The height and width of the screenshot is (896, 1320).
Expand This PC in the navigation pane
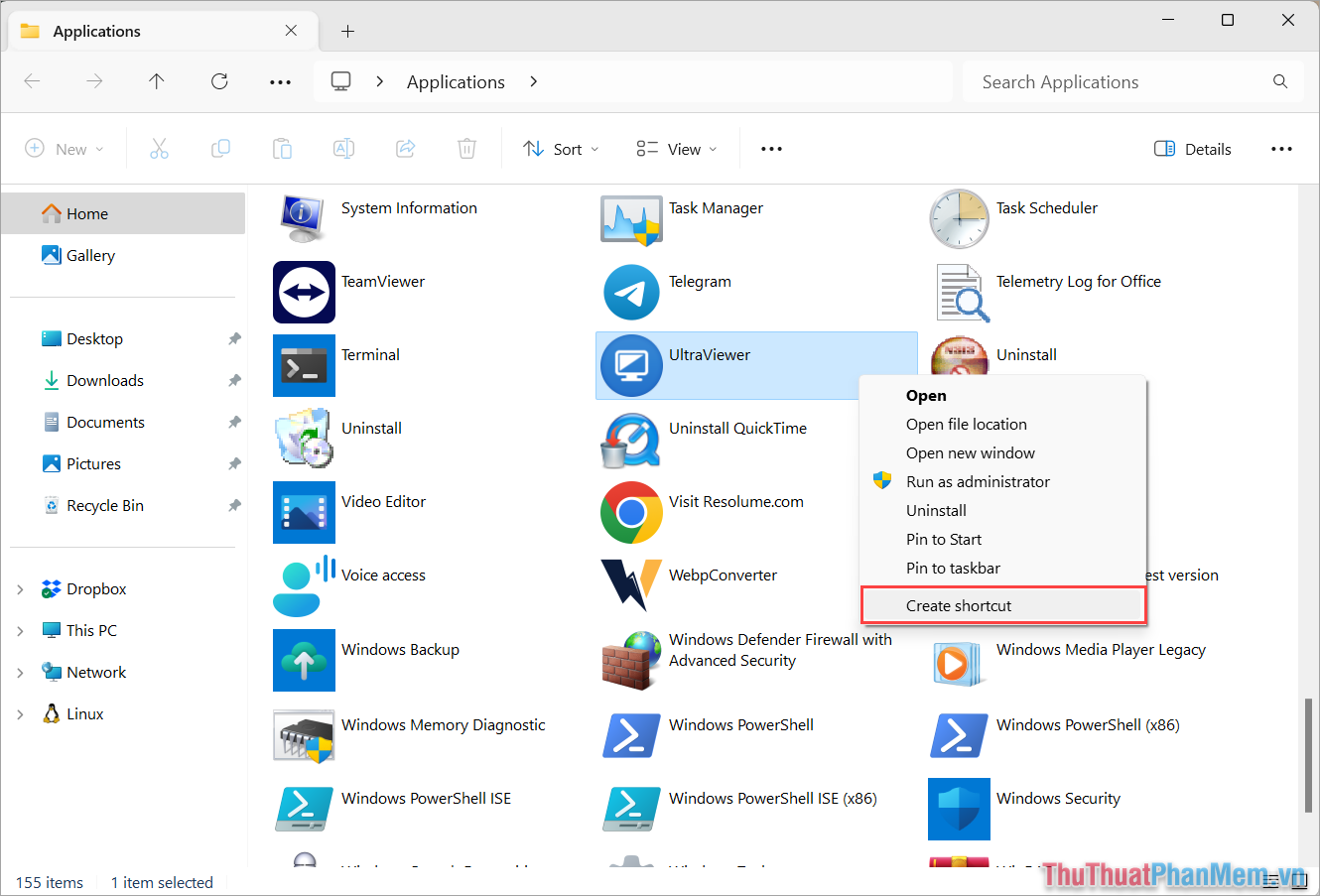20,630
